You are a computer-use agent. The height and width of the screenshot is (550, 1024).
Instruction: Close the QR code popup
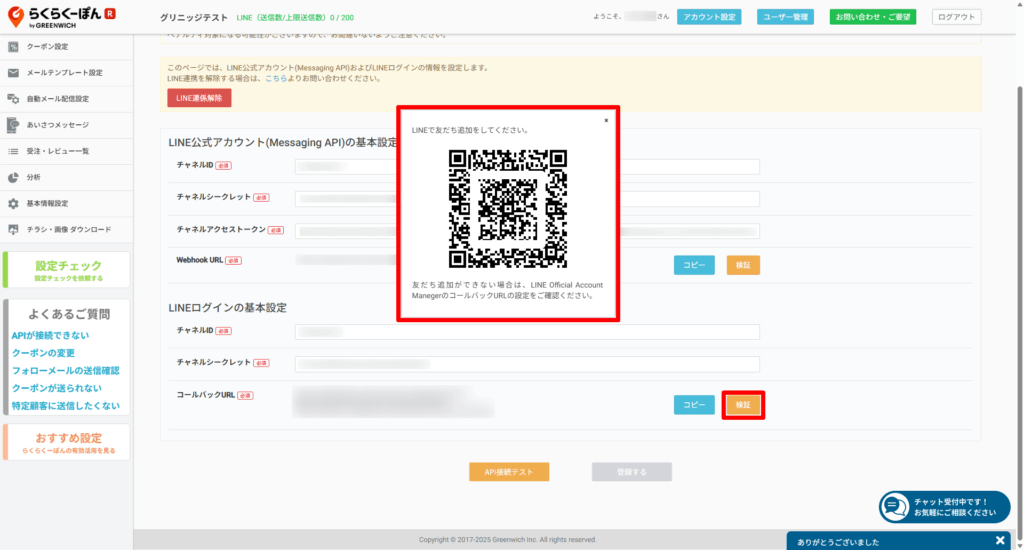click(605, 120)
